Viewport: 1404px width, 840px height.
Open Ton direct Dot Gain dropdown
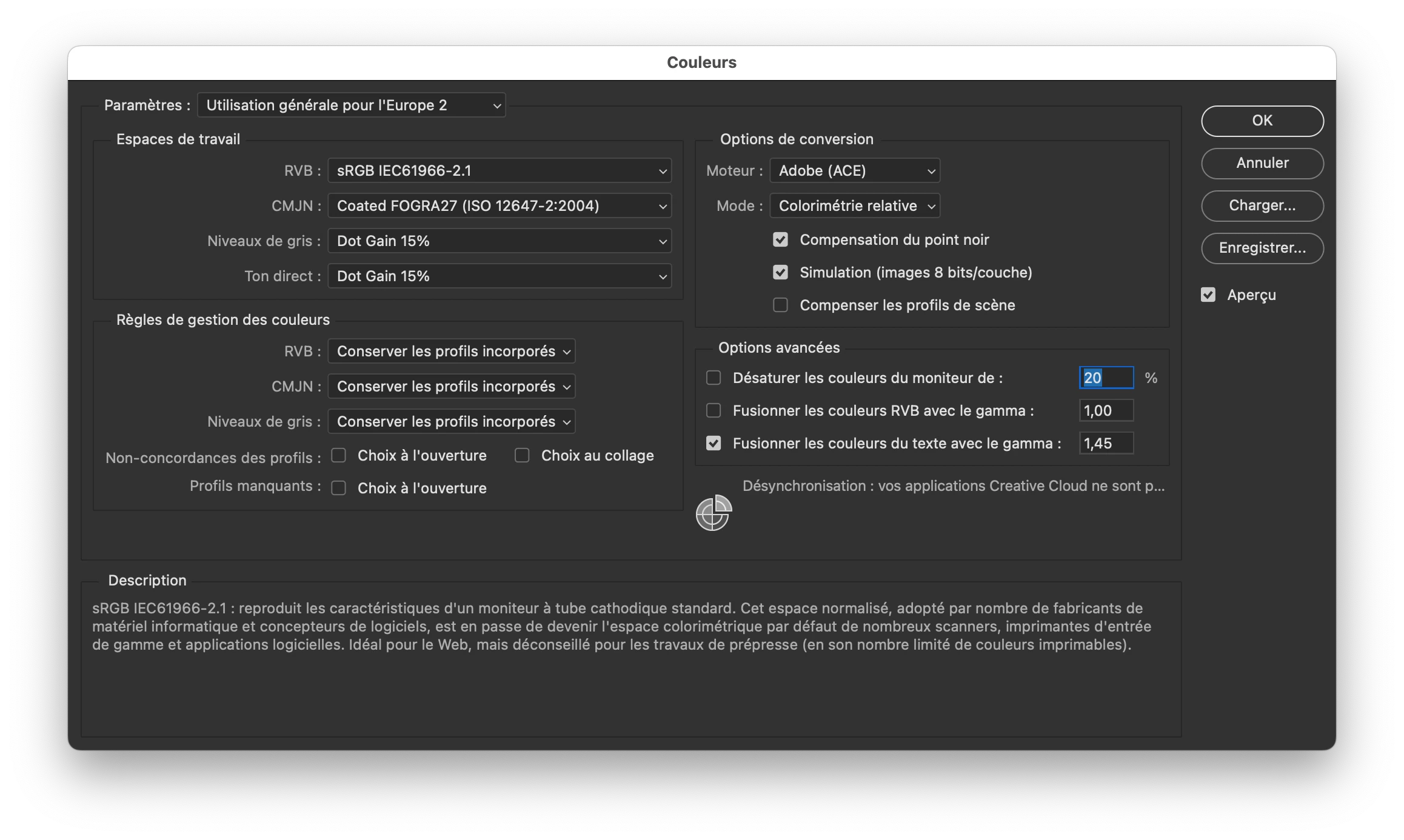click(500, 276)
